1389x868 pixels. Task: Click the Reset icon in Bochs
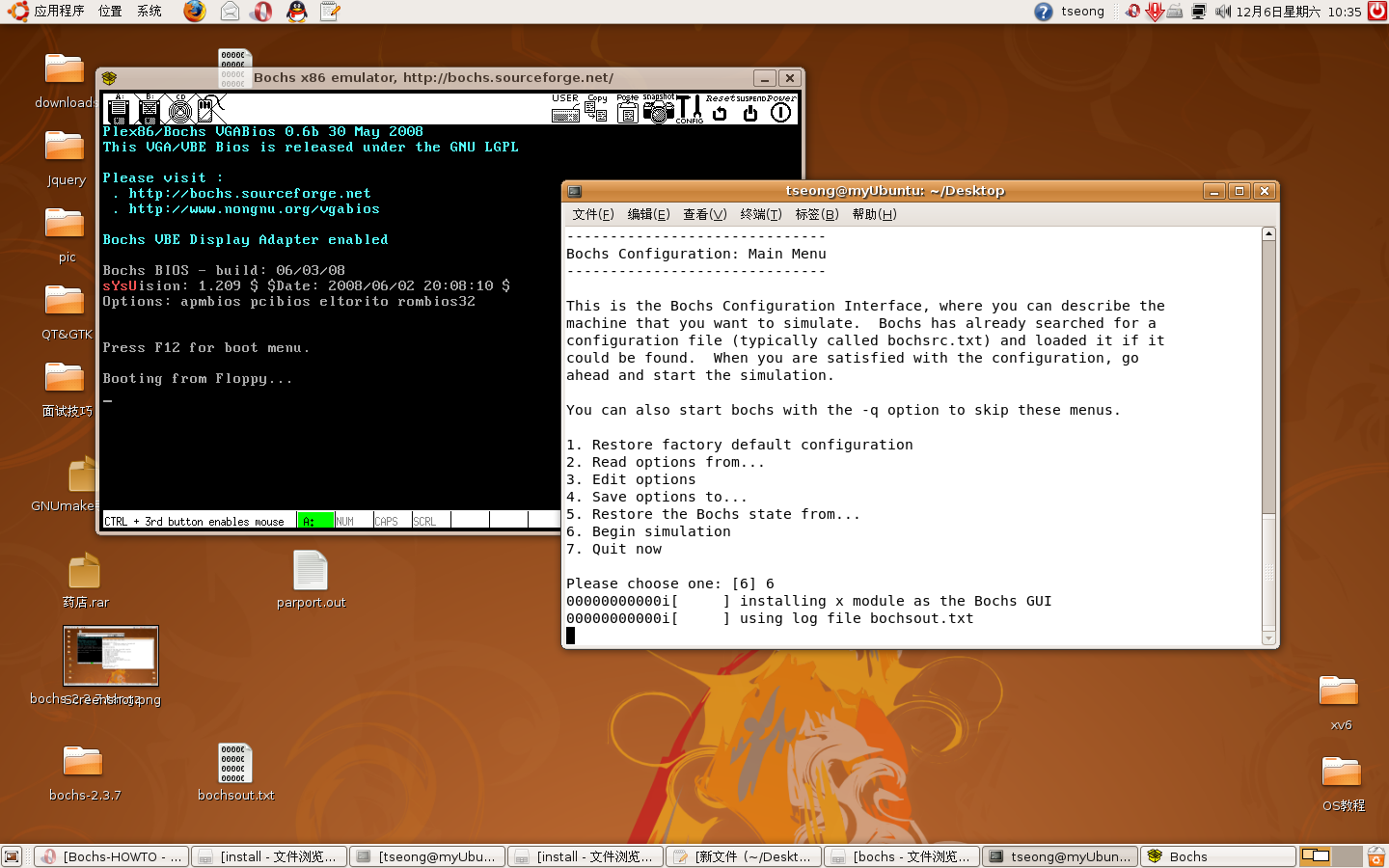(x=720, y=109)
